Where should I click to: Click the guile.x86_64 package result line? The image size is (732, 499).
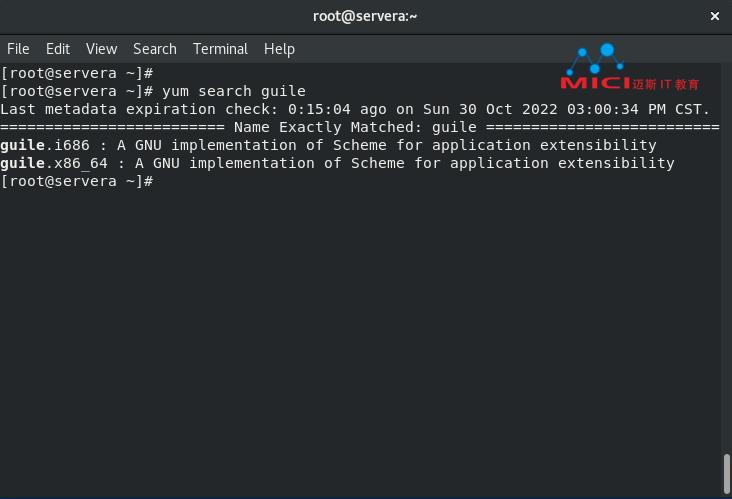[x=337, y=163]
